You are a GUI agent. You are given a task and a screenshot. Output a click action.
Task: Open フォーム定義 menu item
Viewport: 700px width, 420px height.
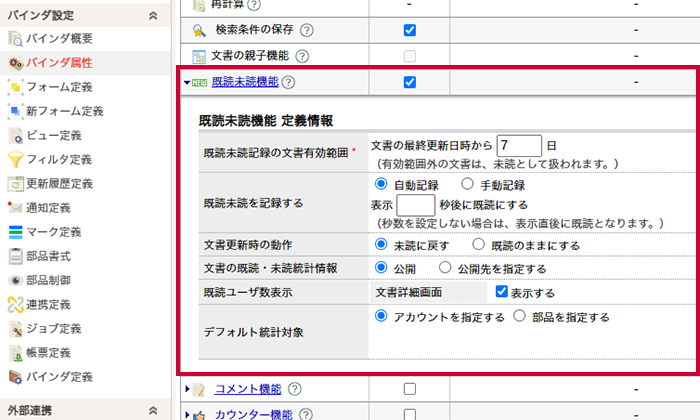point(59,87)
